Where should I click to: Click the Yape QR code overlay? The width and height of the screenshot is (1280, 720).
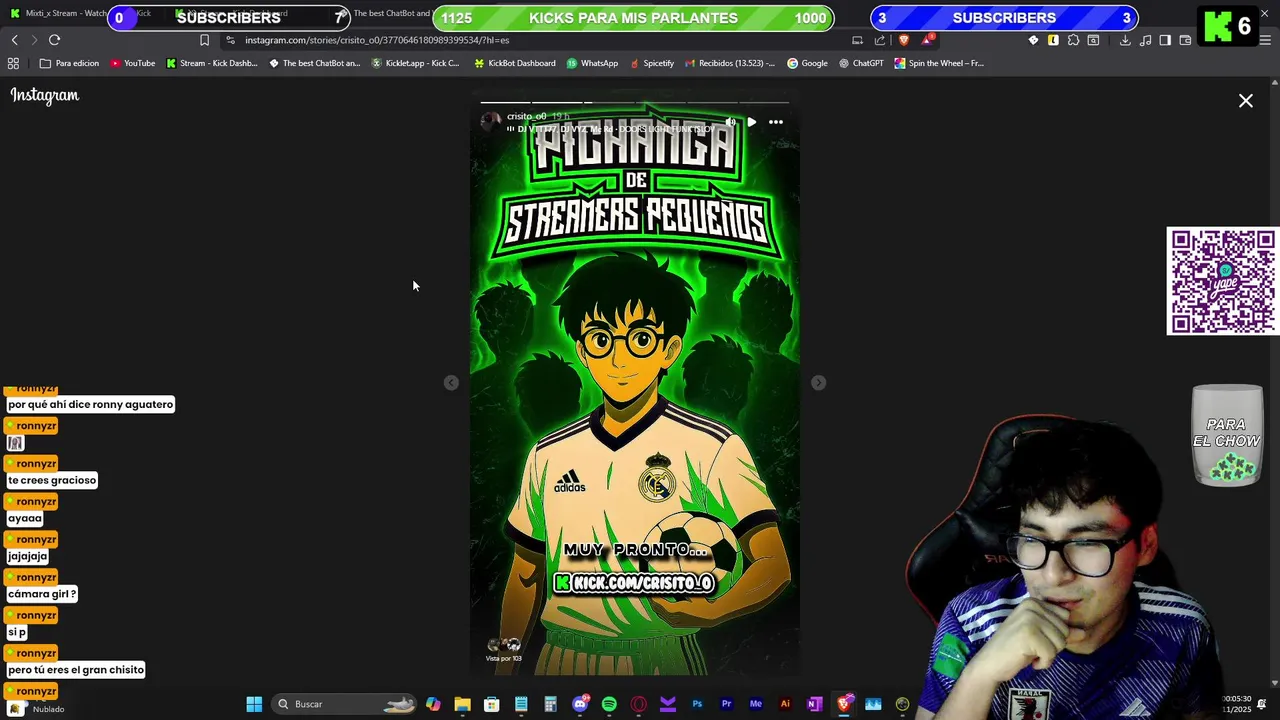[x=1223, y=281]
